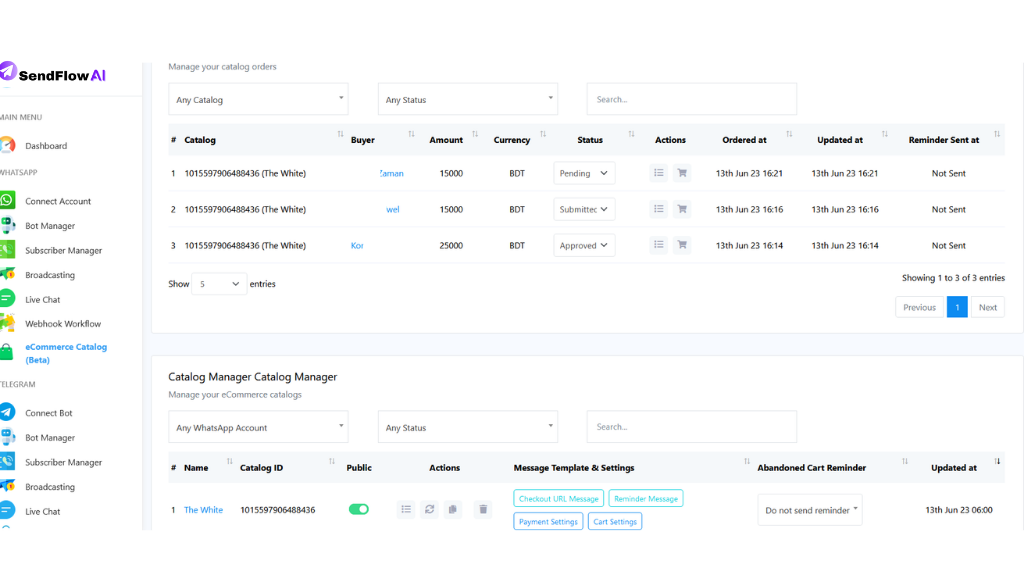This screenshot has height=576, width=1024.
Task: Delete The White catalog with trash icon
Action: [483, 509]
